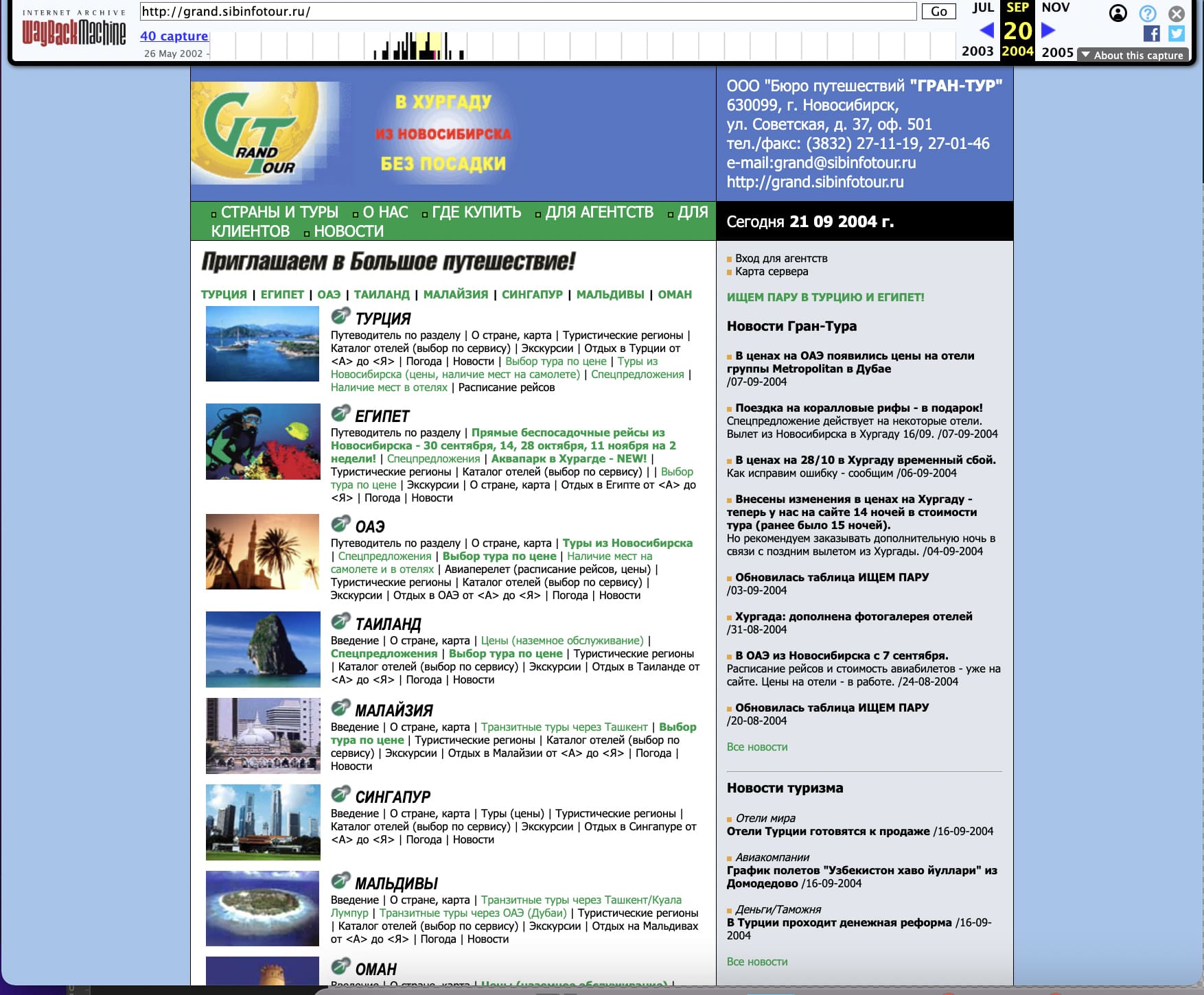Jump to year 2003 captures
The image size is (1204, 995).
coord(977,51)
